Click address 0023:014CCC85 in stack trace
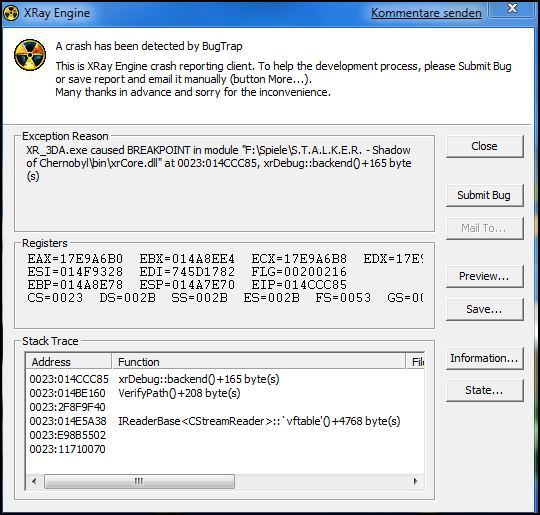Viewport: 540px width, 515px height. 69,379
